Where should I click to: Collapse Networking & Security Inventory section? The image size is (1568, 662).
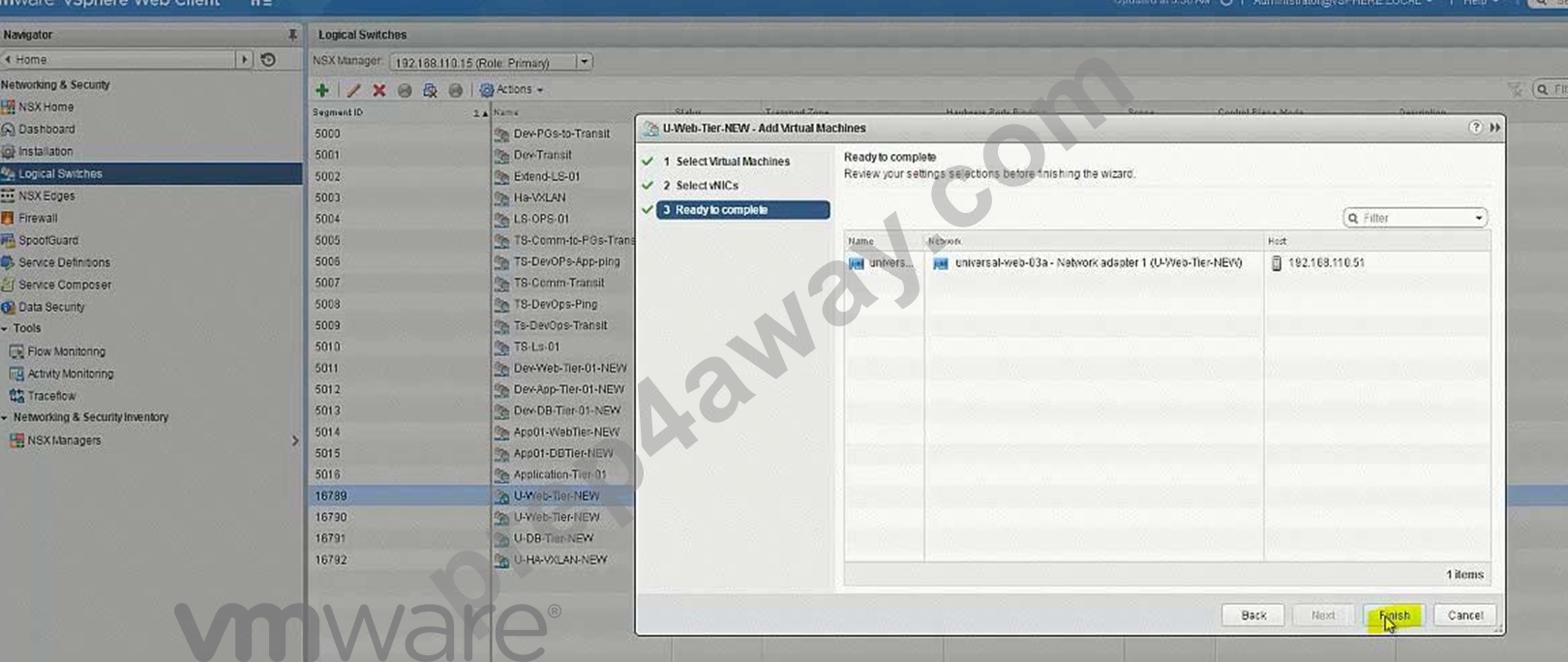click(5, 418)
